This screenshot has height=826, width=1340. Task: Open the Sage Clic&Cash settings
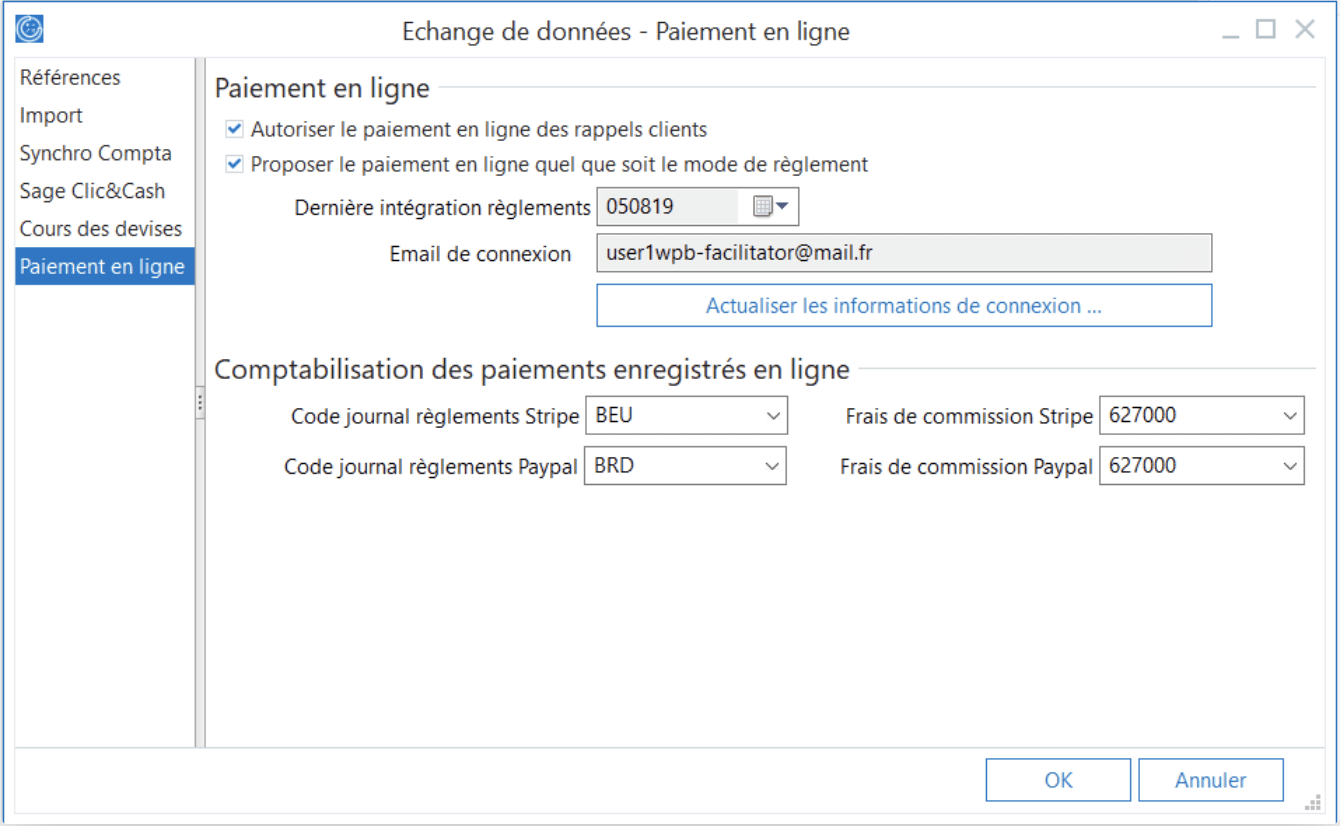(92, 190)
